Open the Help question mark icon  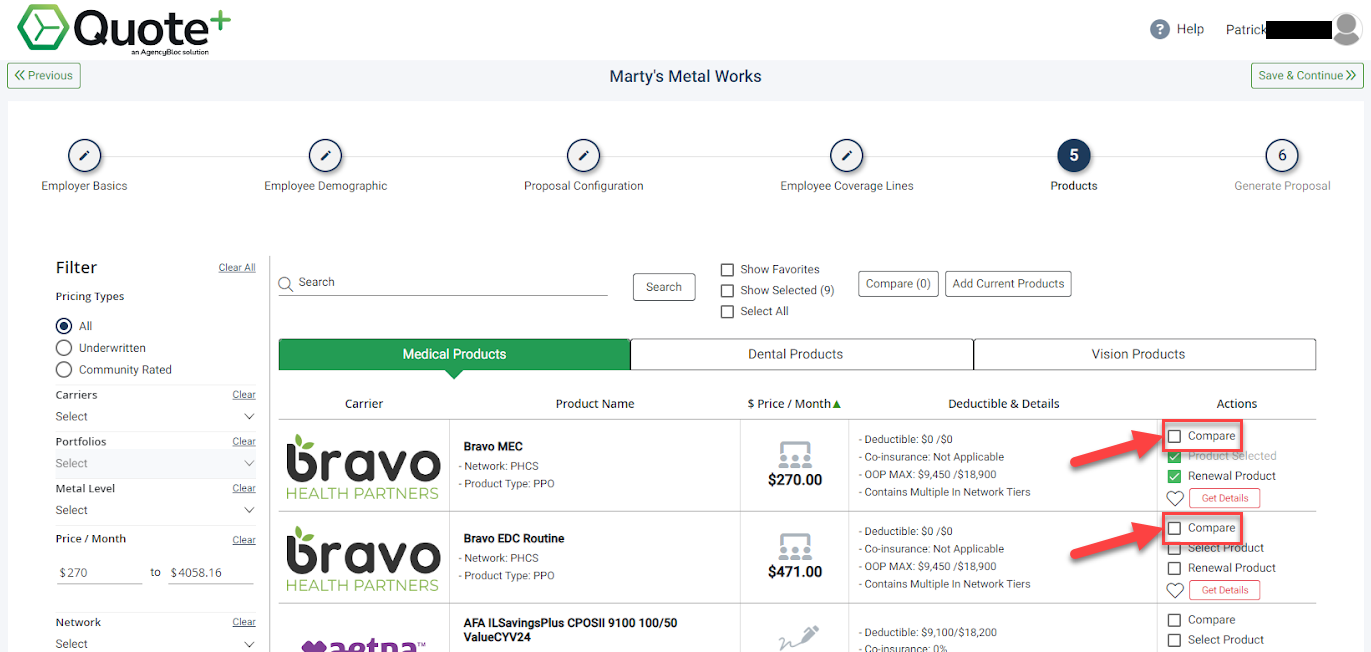click(1160, 29)
